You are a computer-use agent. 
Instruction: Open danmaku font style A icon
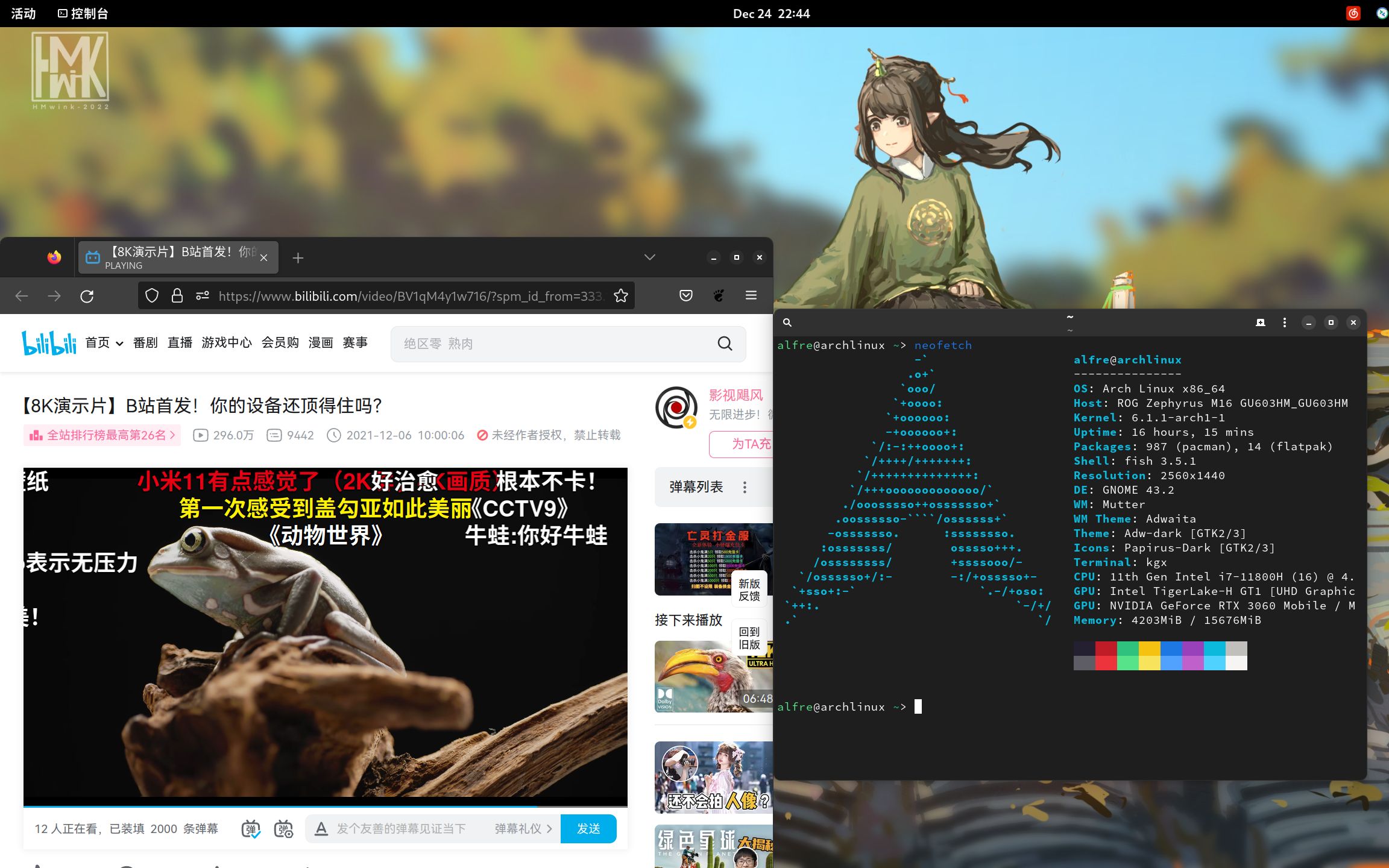point(321,829)
